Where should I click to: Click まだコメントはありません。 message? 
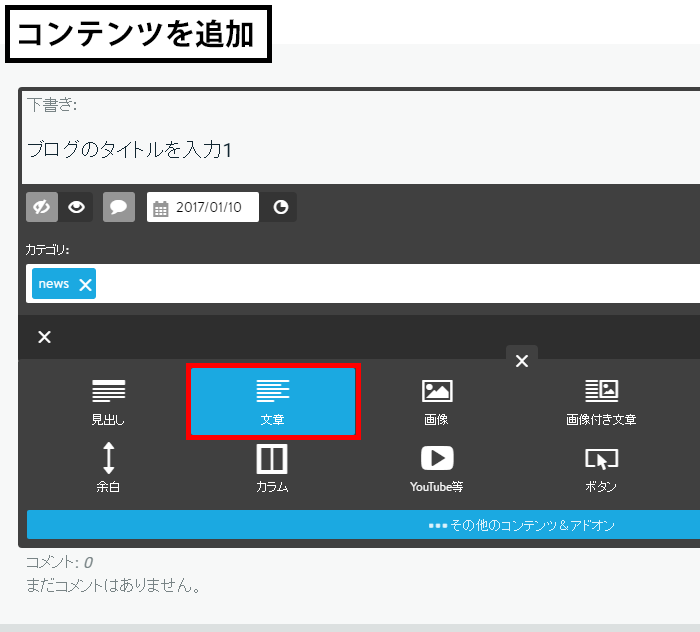[113, 585]
